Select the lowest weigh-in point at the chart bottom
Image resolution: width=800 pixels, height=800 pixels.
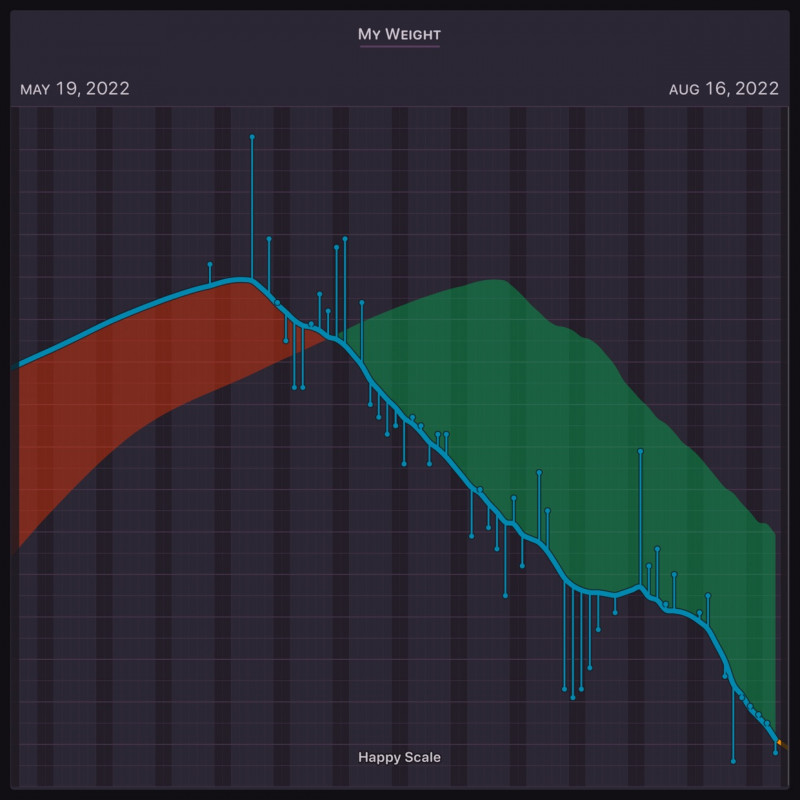[733, 761]
